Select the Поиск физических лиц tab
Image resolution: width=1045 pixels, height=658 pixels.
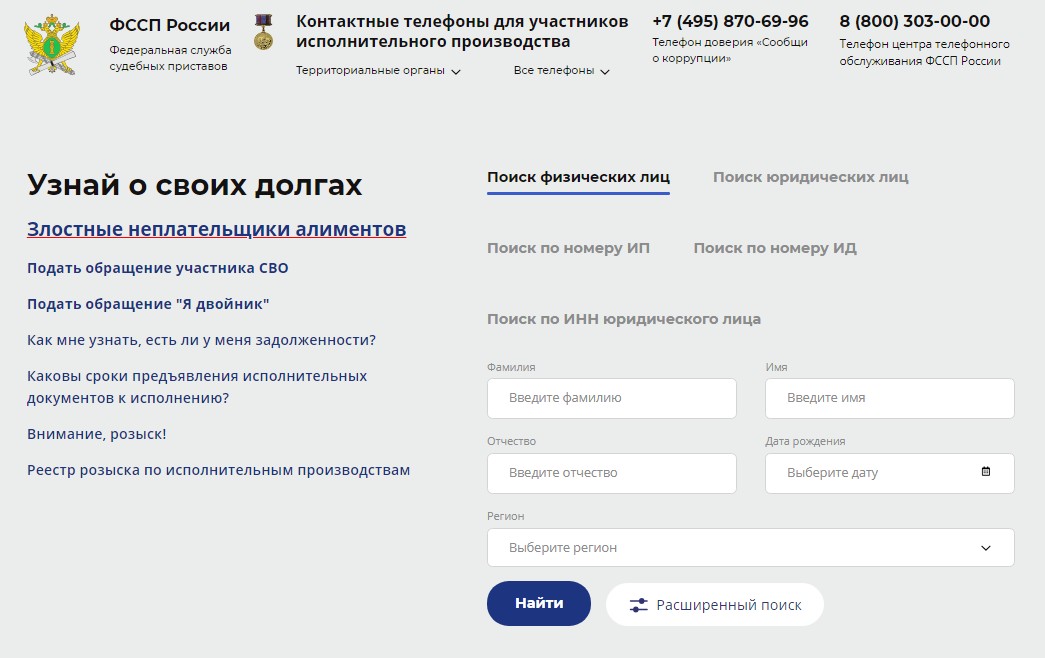point(578,177)
